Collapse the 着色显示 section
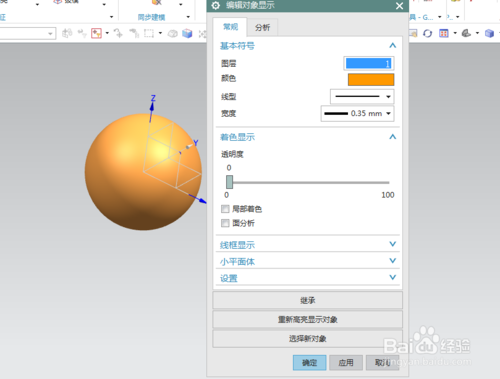 [x=393, y=137]
